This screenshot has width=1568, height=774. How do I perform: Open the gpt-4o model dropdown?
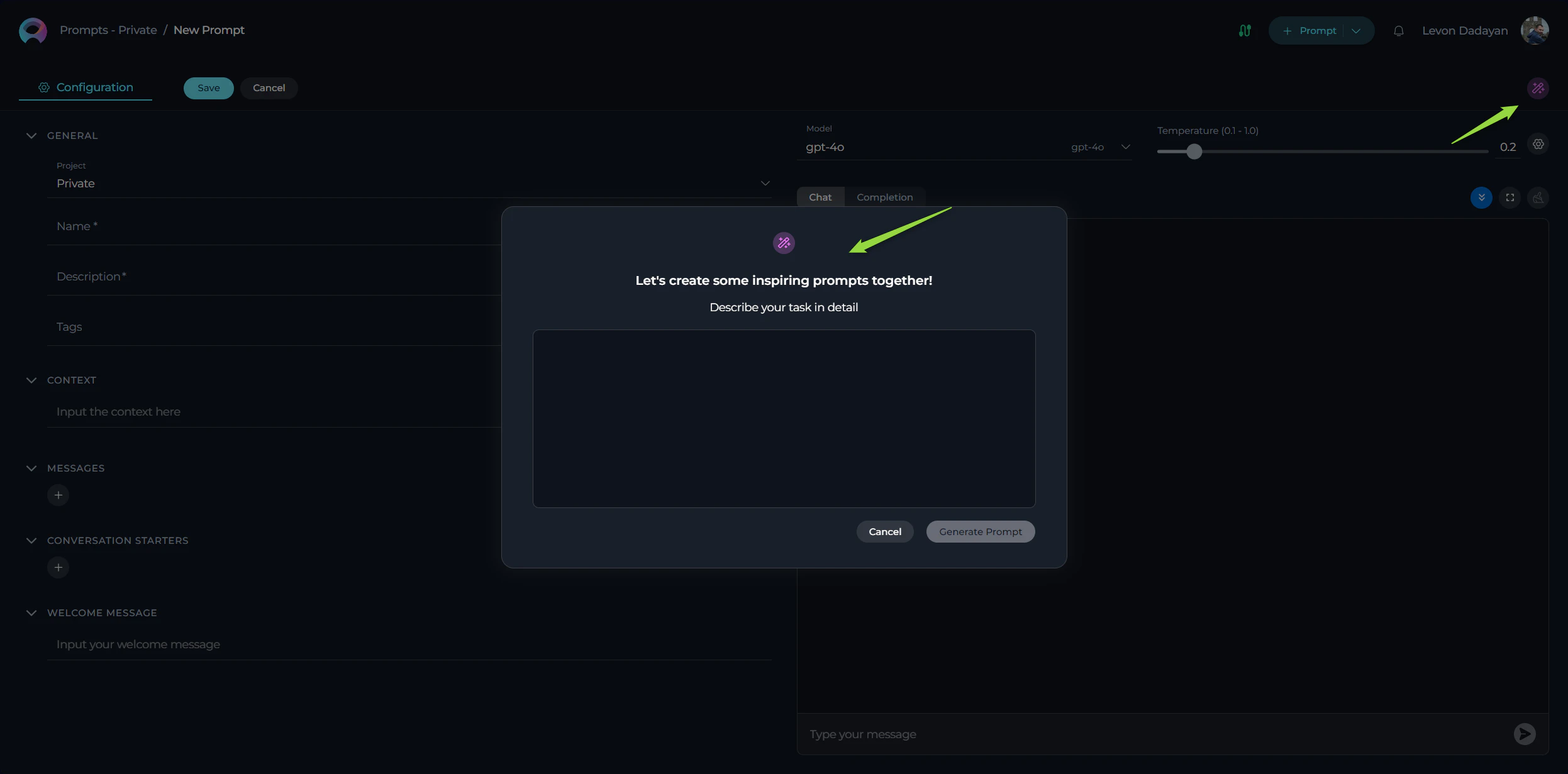pos(1125,147)
